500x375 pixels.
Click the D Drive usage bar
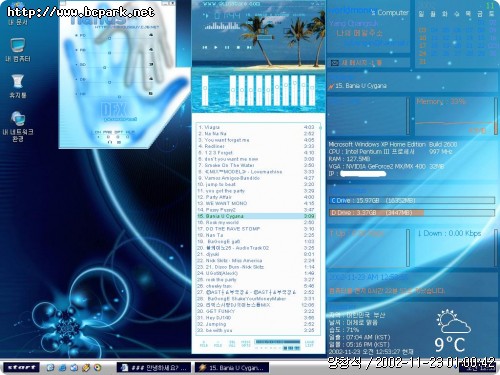click(412, 213)
